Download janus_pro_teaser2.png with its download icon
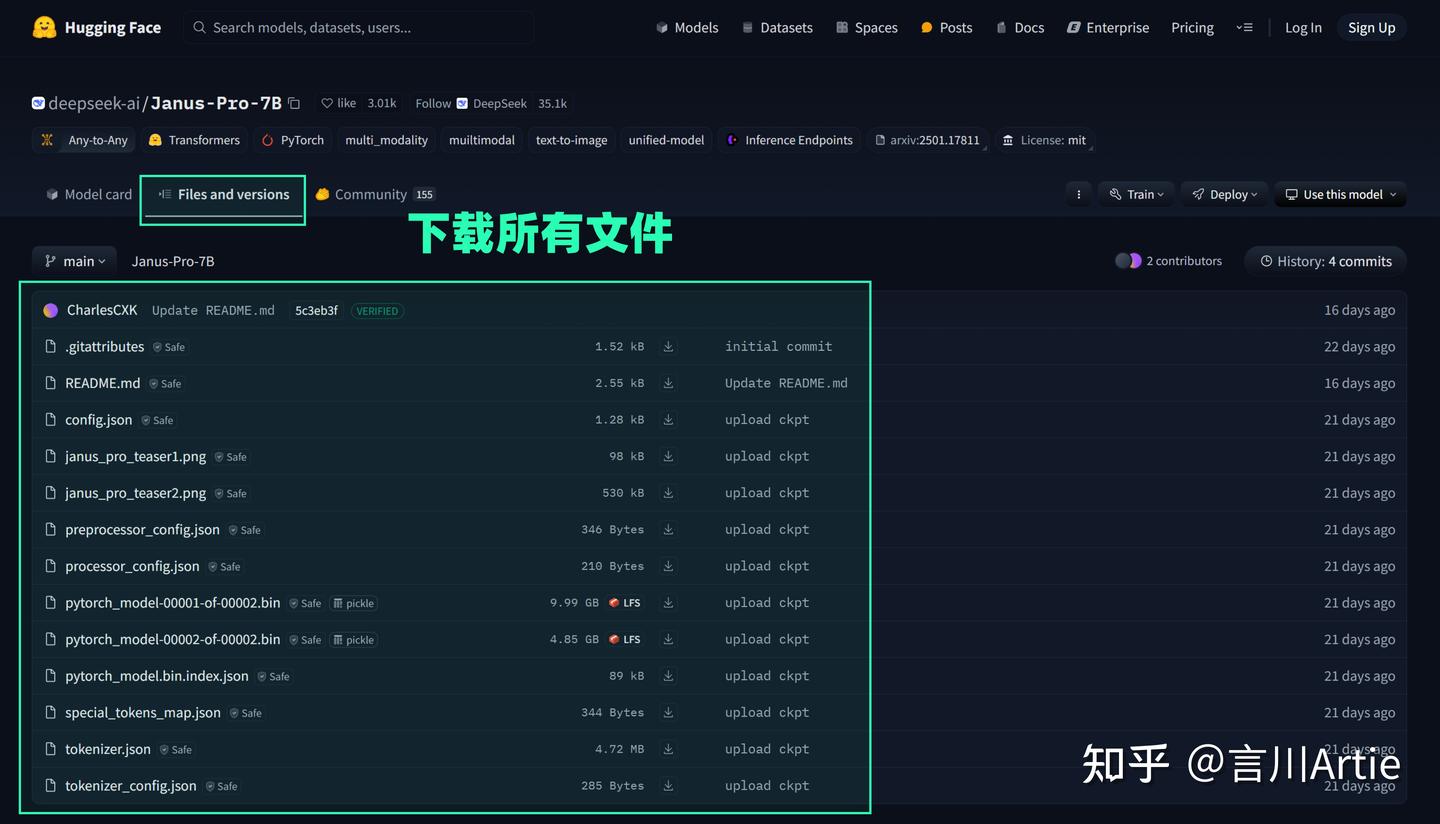 (668, 493)
